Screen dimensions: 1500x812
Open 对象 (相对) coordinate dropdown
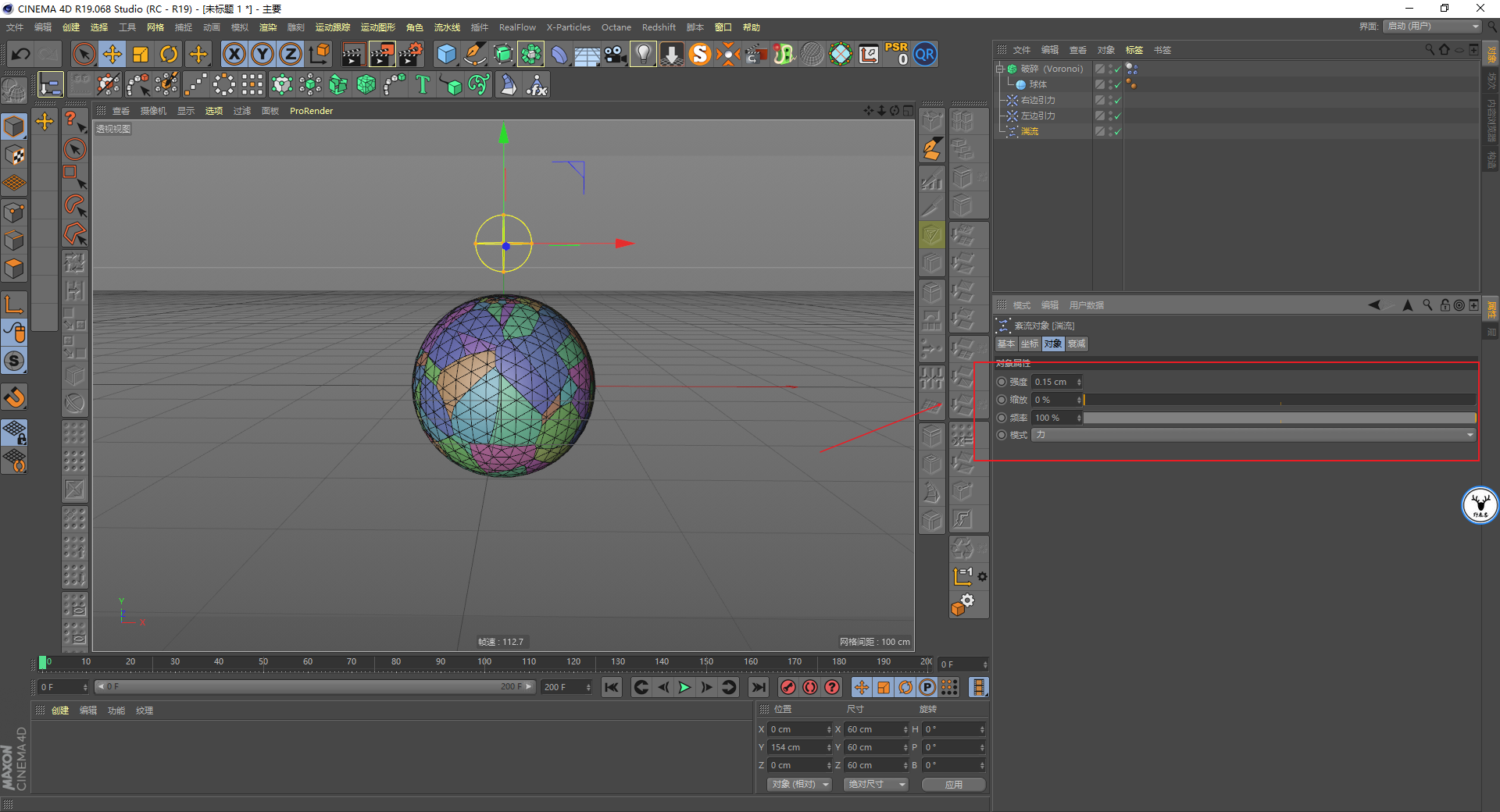pyautogui.click(x=799, y=785)
